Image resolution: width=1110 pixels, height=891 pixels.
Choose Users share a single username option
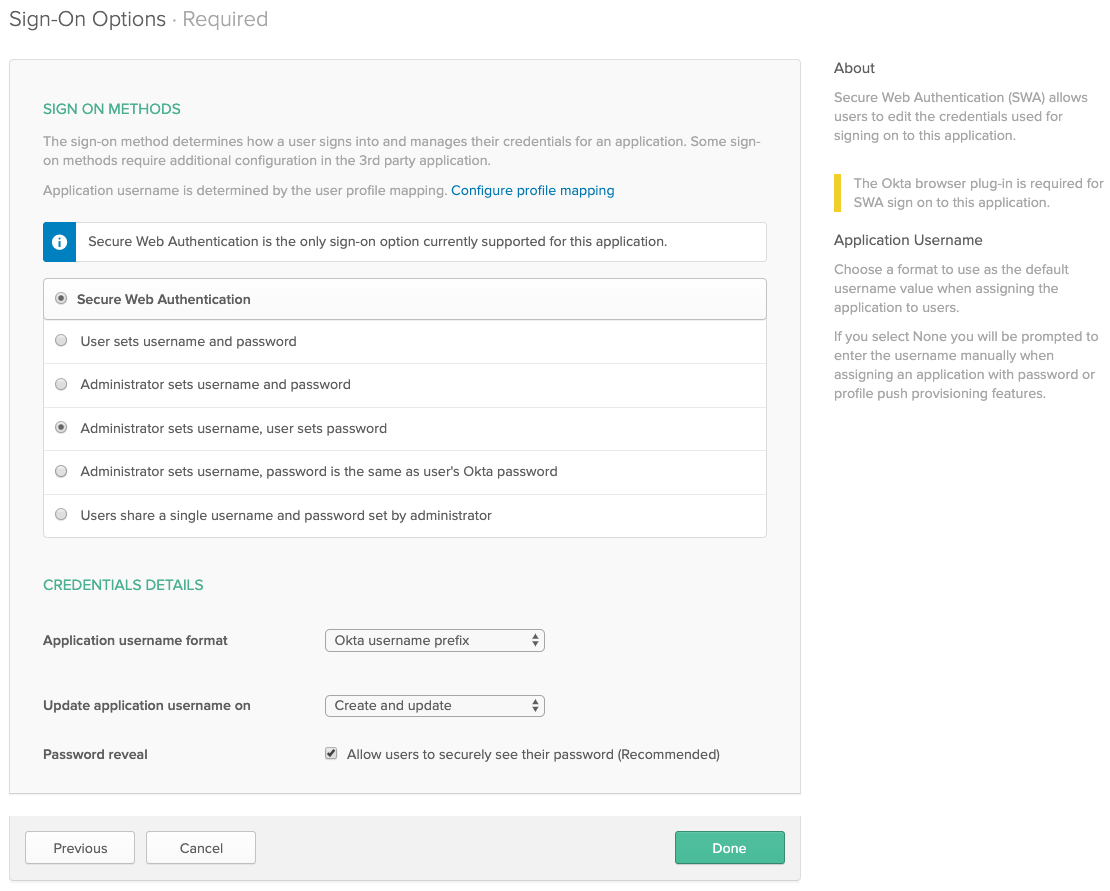point(62,515)
